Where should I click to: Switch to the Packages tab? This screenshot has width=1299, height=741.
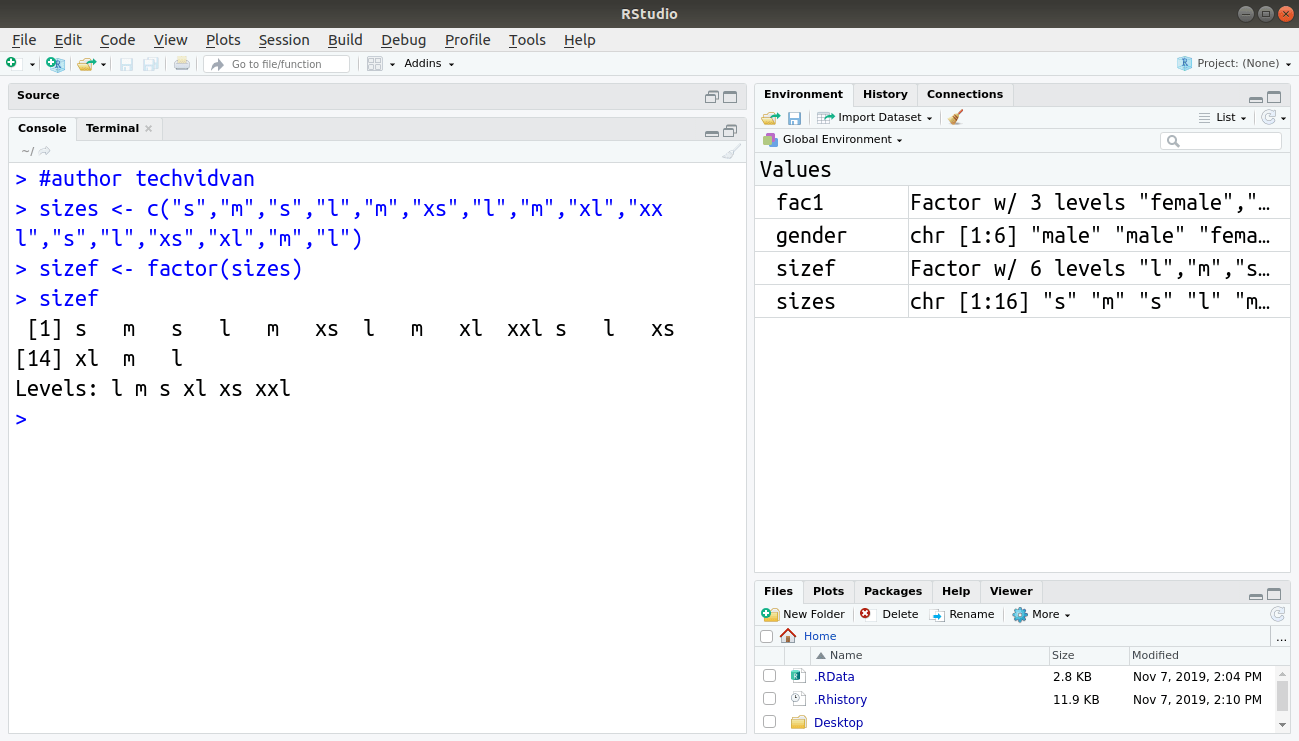coord(893,591)
